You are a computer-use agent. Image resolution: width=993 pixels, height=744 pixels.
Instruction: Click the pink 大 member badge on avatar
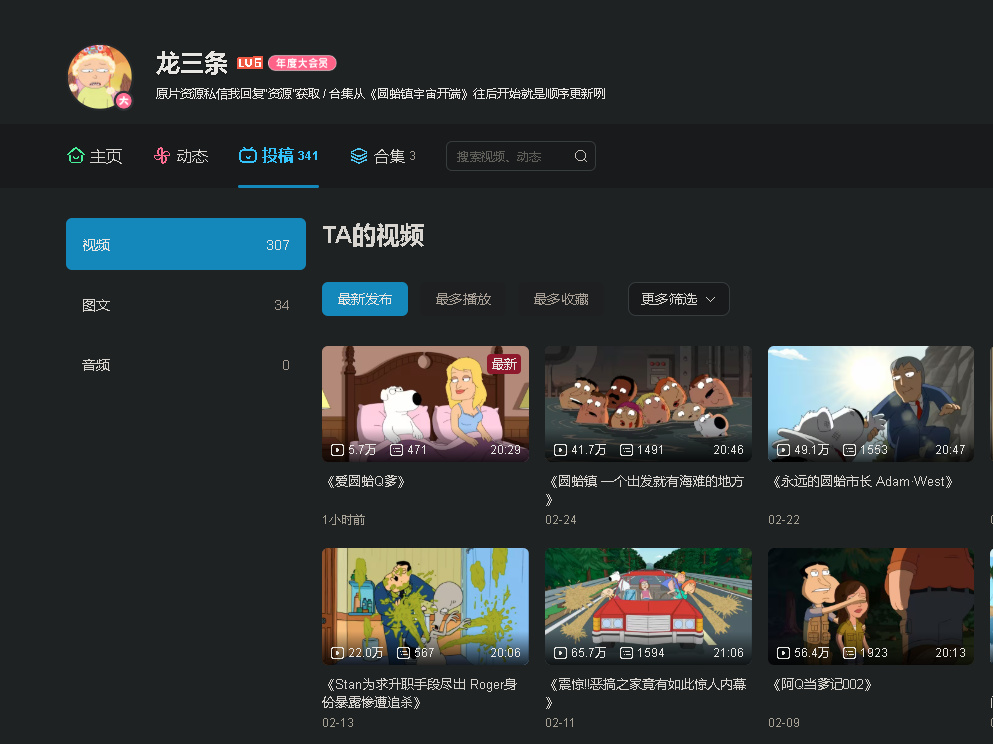(123, 101)
